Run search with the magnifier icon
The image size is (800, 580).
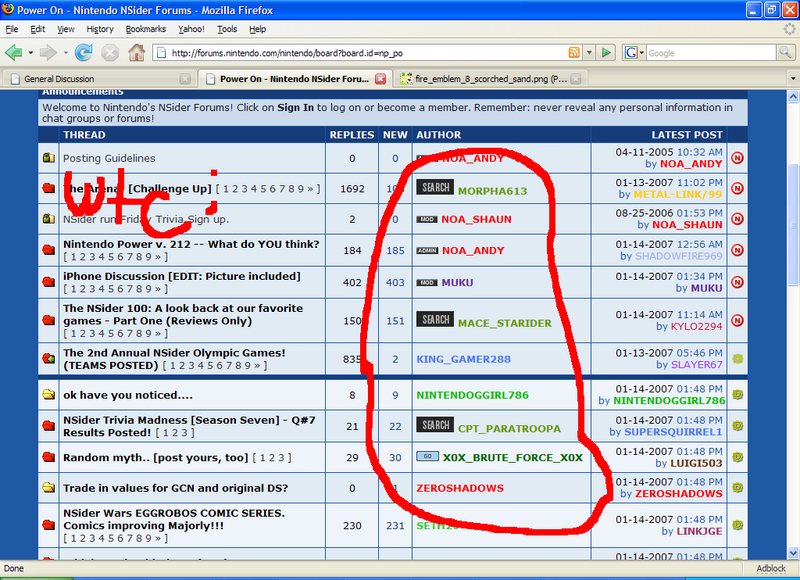[x=785, y=52]
